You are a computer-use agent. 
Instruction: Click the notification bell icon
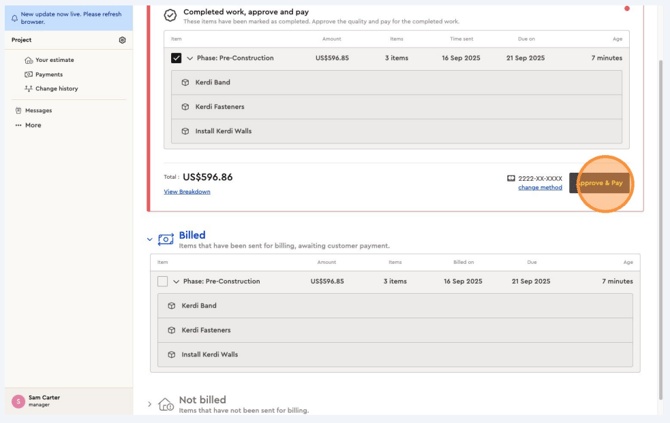click(x=14, y=18)
